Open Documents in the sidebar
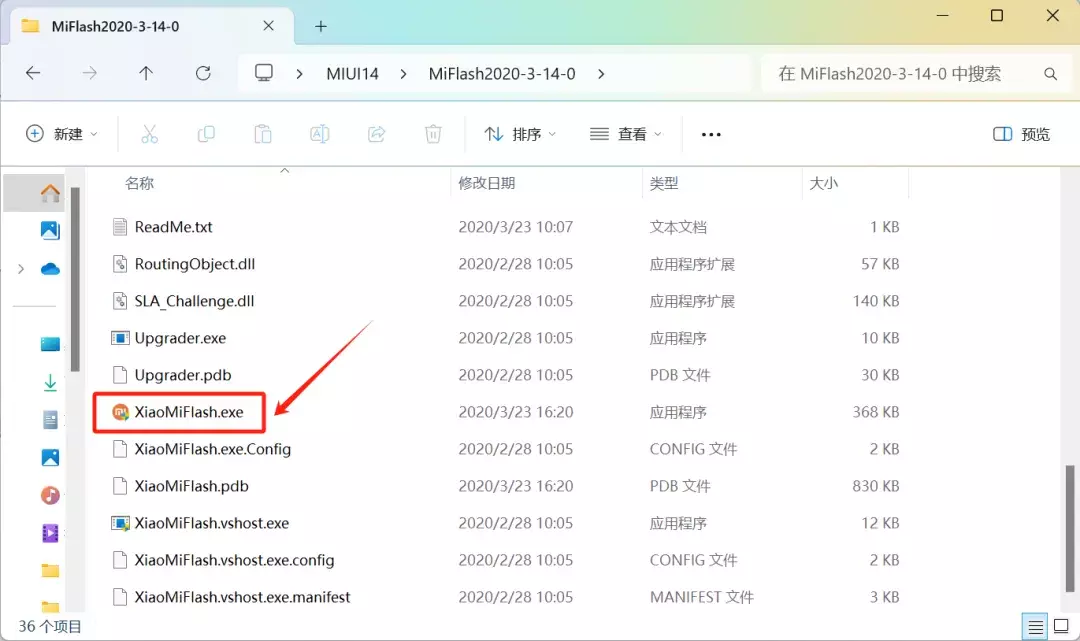The width and height of the screenshot is (1080, 641). (x=50, y=419)
